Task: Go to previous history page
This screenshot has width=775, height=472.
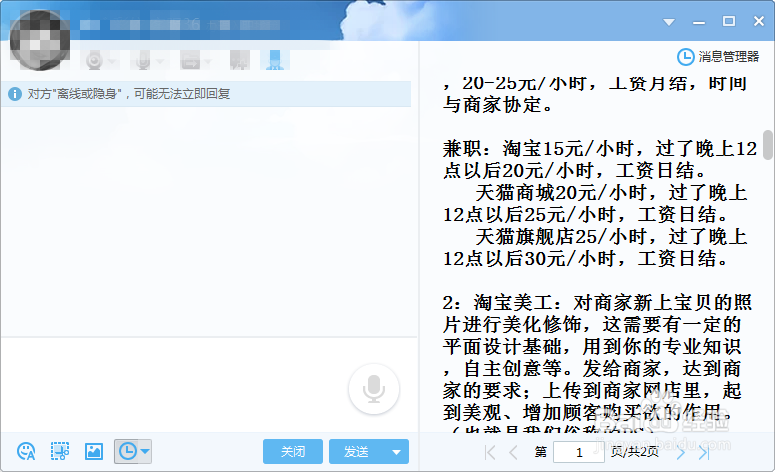Action: [514, 452]
